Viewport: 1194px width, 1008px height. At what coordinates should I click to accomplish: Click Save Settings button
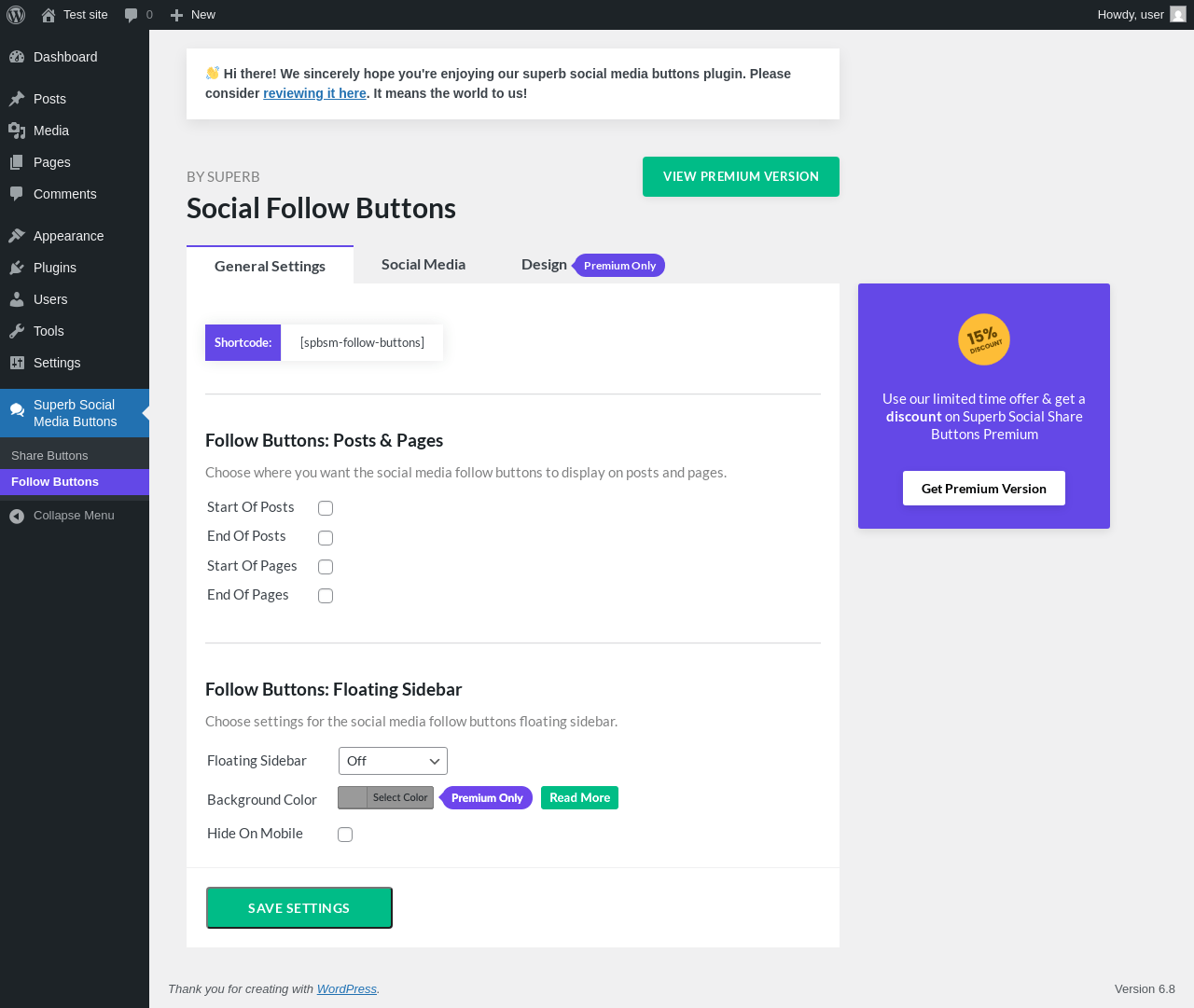click(x=299, y=908)
